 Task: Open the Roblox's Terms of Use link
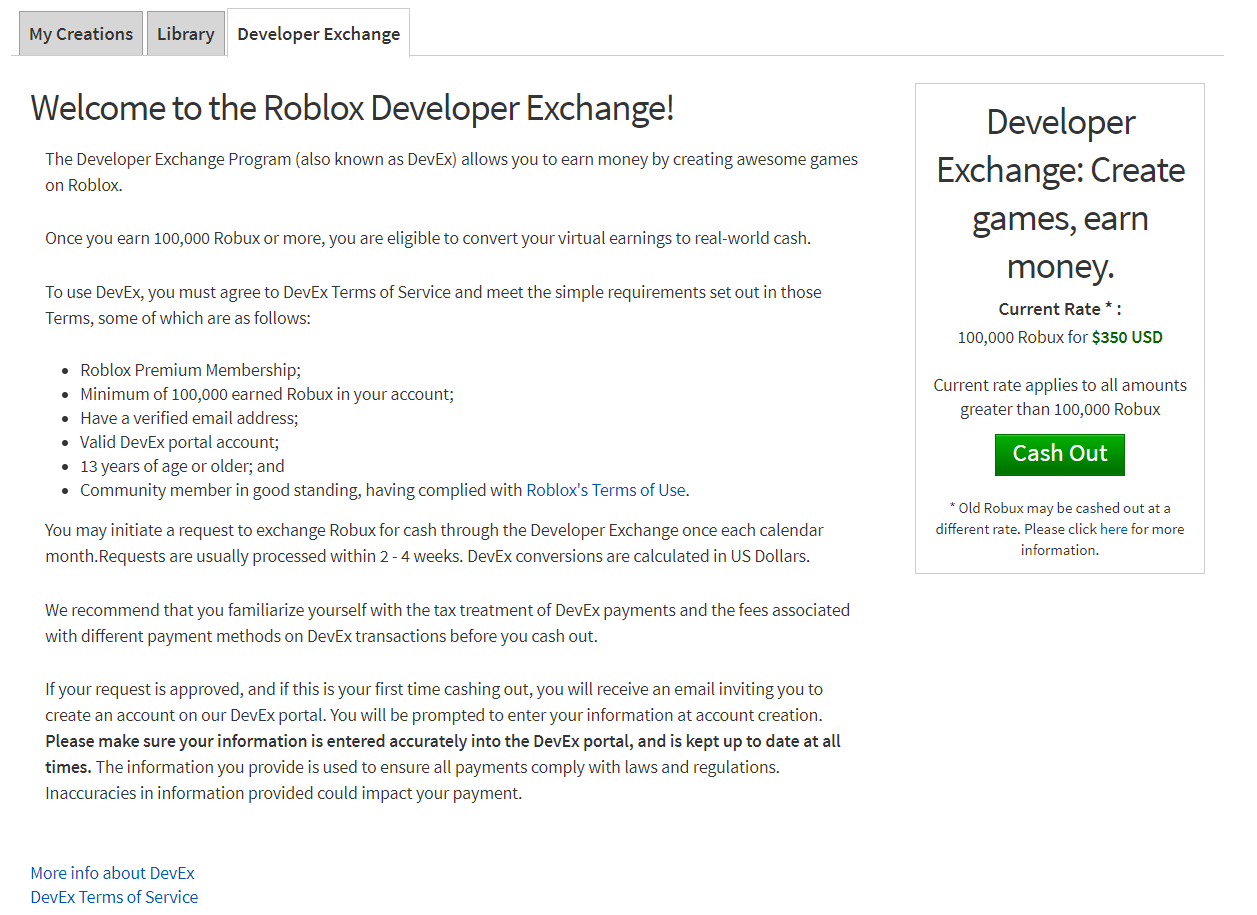tap(606, 490)
